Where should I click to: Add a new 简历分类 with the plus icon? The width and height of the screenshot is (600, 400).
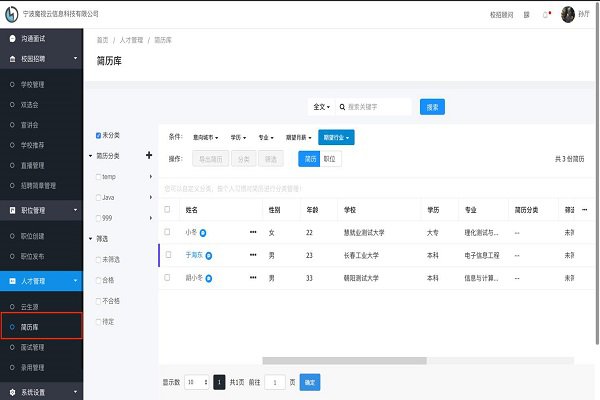click(x=149, y=155)
